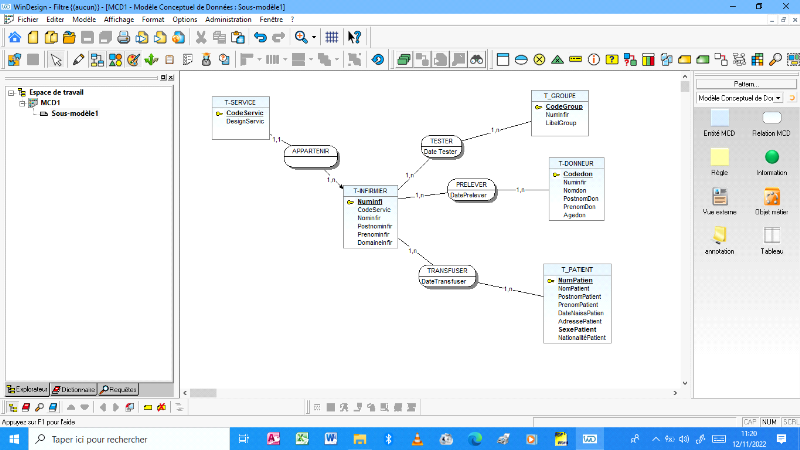
Task: Click the Home icon in the toolbar
Action: [x=15, y=37]
